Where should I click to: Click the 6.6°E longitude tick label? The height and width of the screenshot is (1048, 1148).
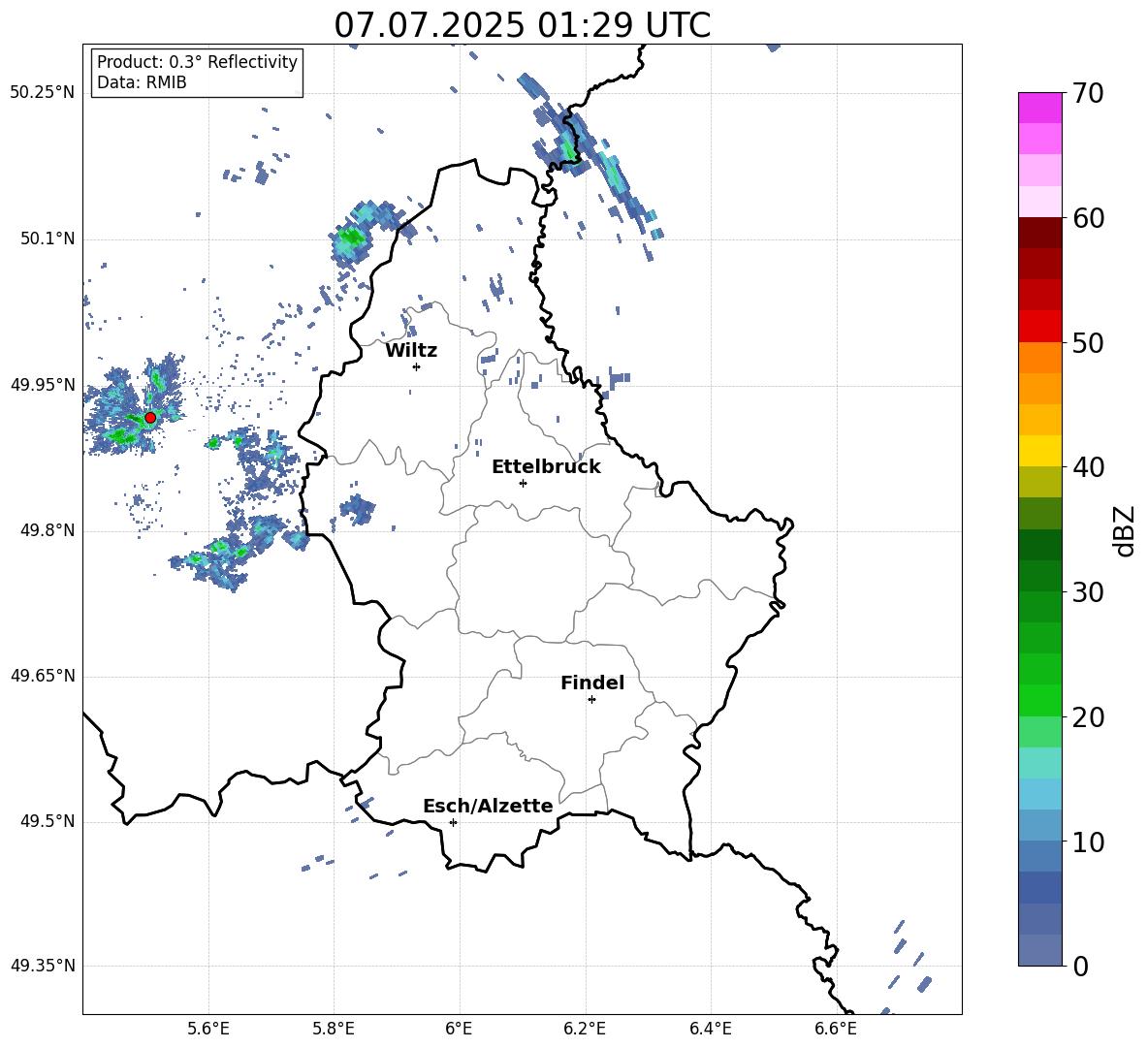[836, 1029]
